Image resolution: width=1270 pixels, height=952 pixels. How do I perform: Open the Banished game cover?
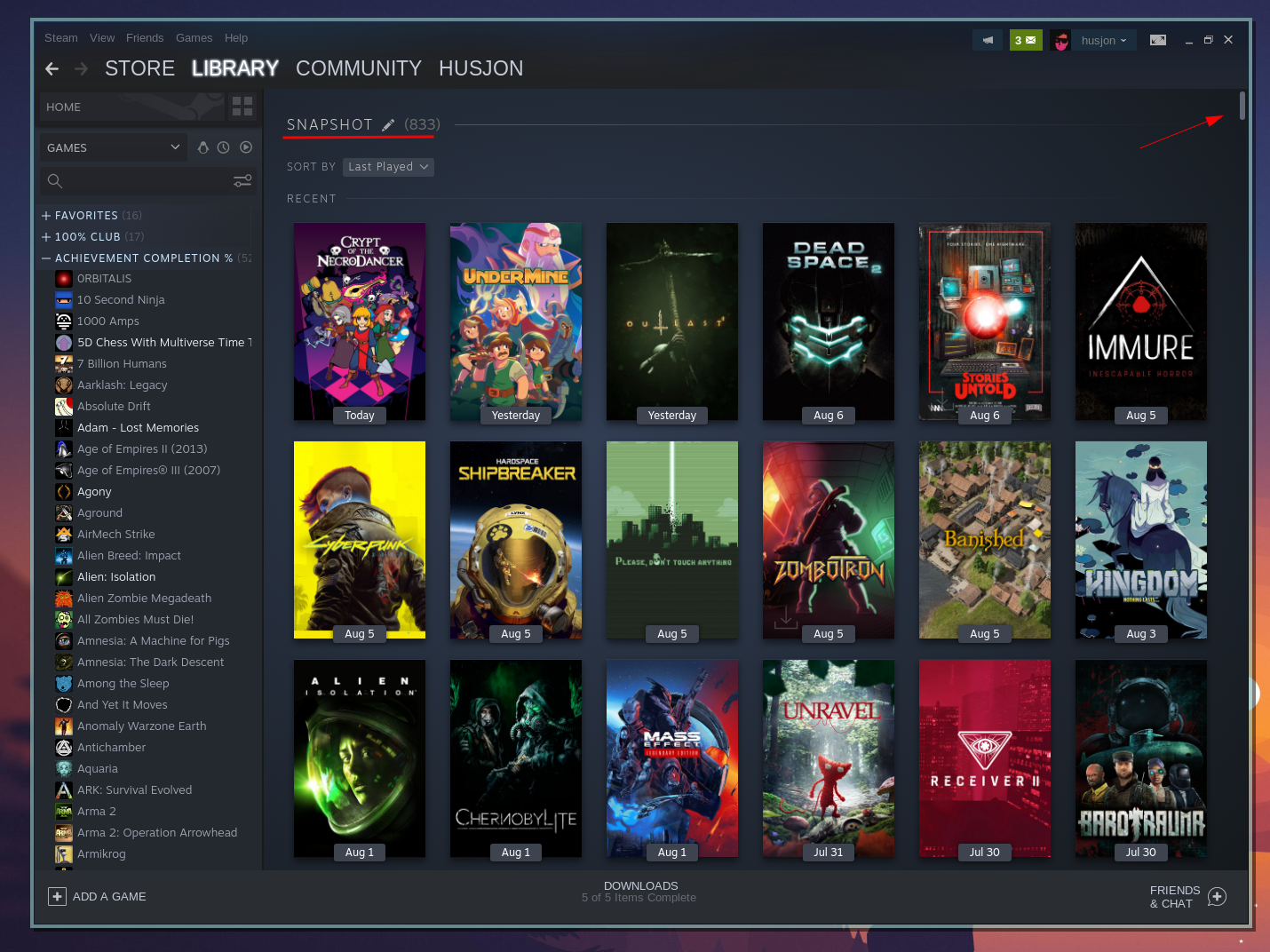pyautogui.click(x=985, y=540)
